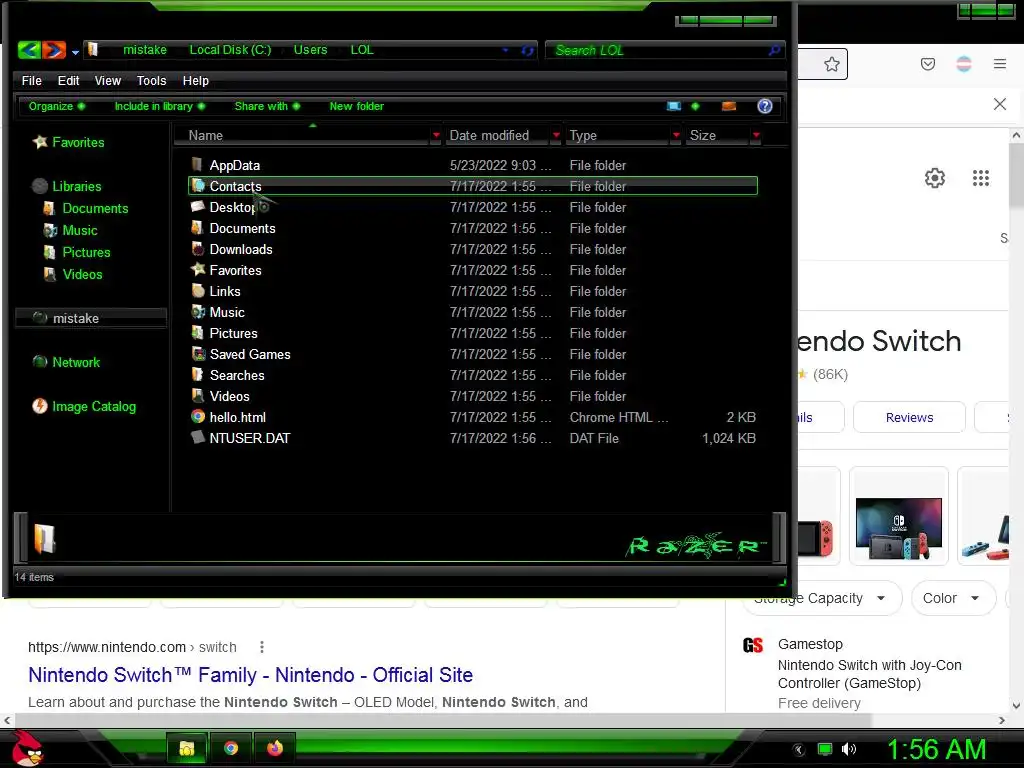Select the Favorites star folder icon in list
The width and height of the screenshot is (1024, 768).
[x=197, y=269]
